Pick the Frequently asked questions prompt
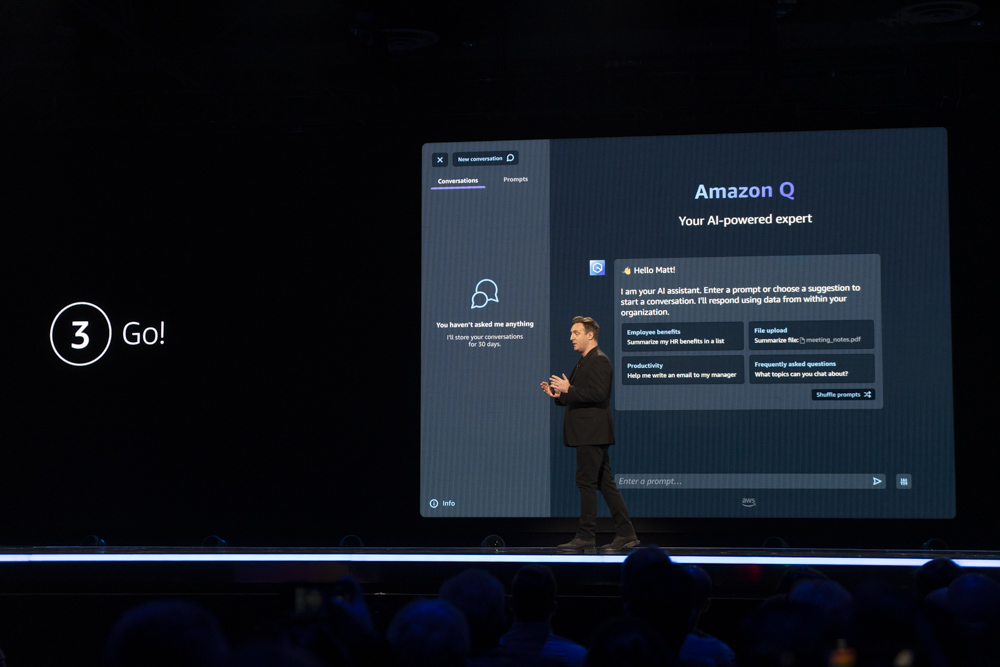 [811, 369]
